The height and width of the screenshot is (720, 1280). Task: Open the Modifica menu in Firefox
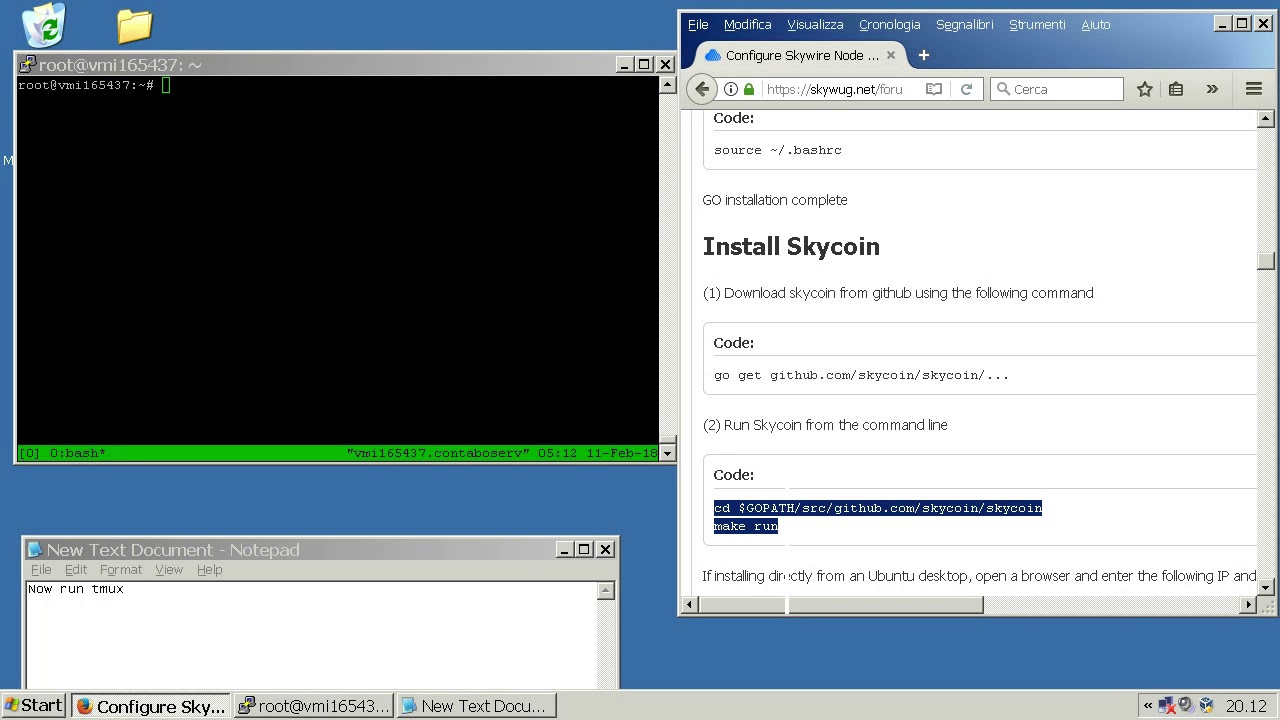pos(748,25)
